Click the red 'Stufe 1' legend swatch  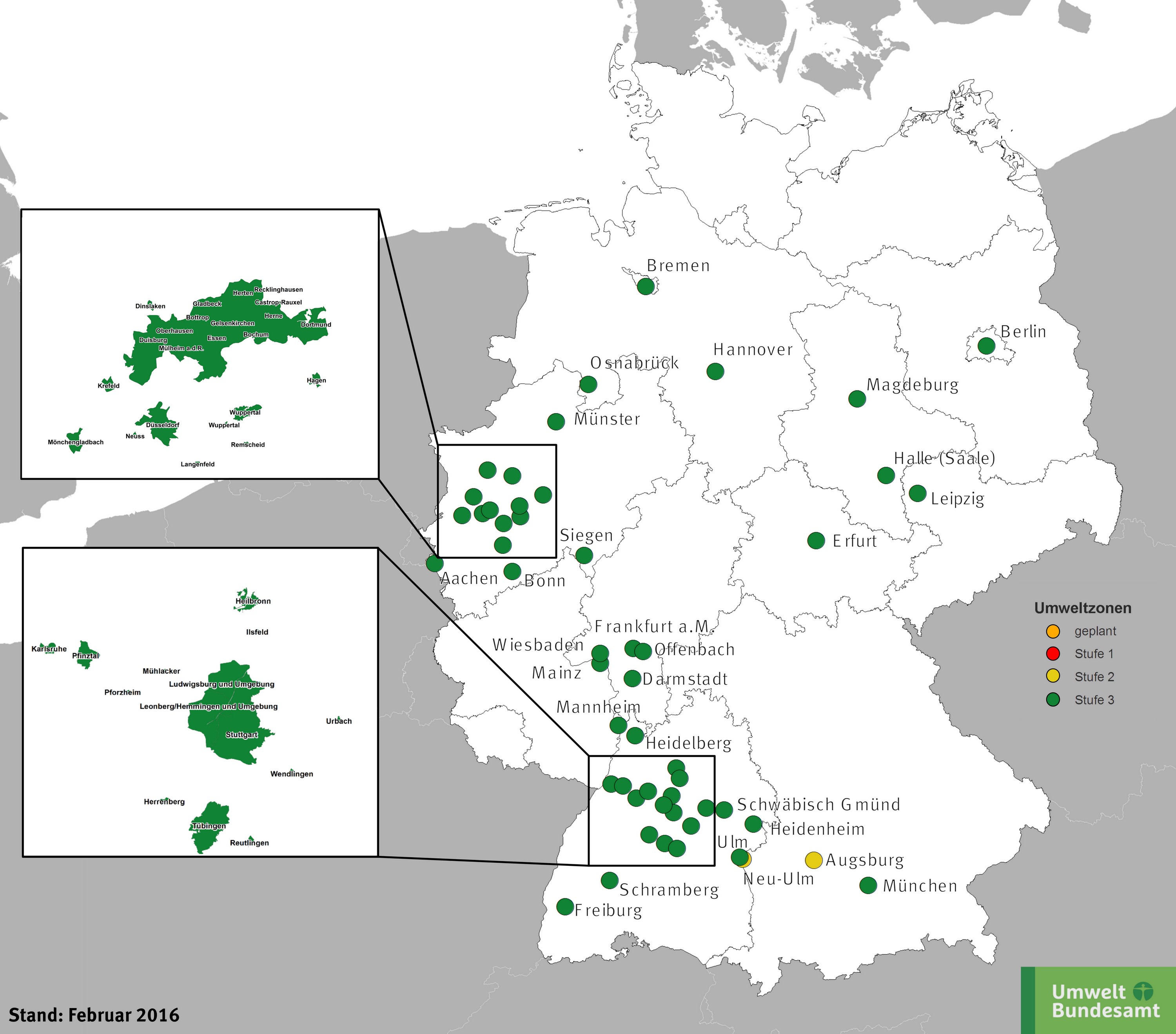point(1053,654)
